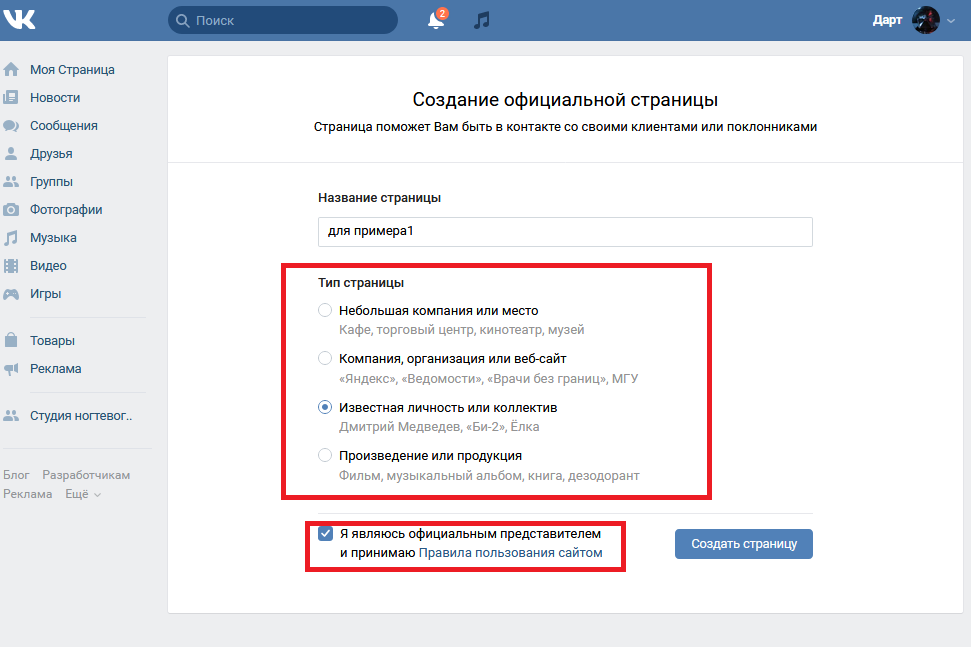Expand the profile menu arrow near Дарт
Viewport: 971px width, 647px height.
[951, 21]
